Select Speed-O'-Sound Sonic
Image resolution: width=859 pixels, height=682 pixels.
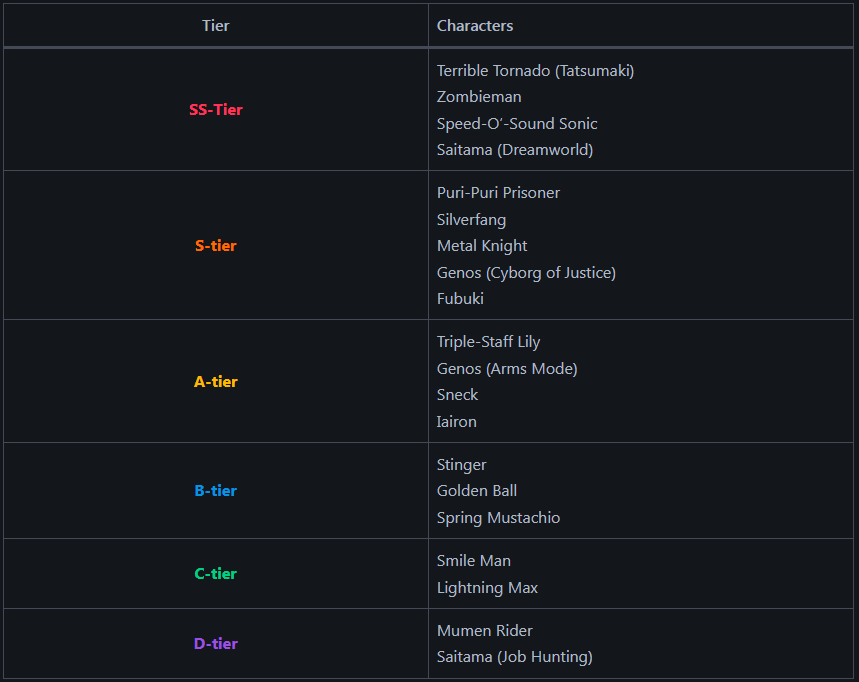pyautogui.click(x=517, y=123)
